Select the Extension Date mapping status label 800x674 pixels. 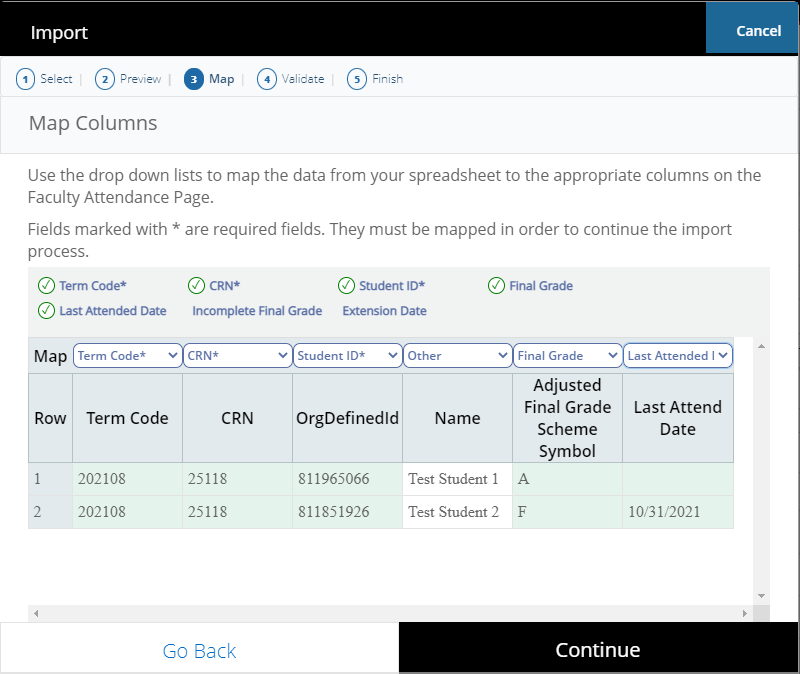[x=385, y=310]
